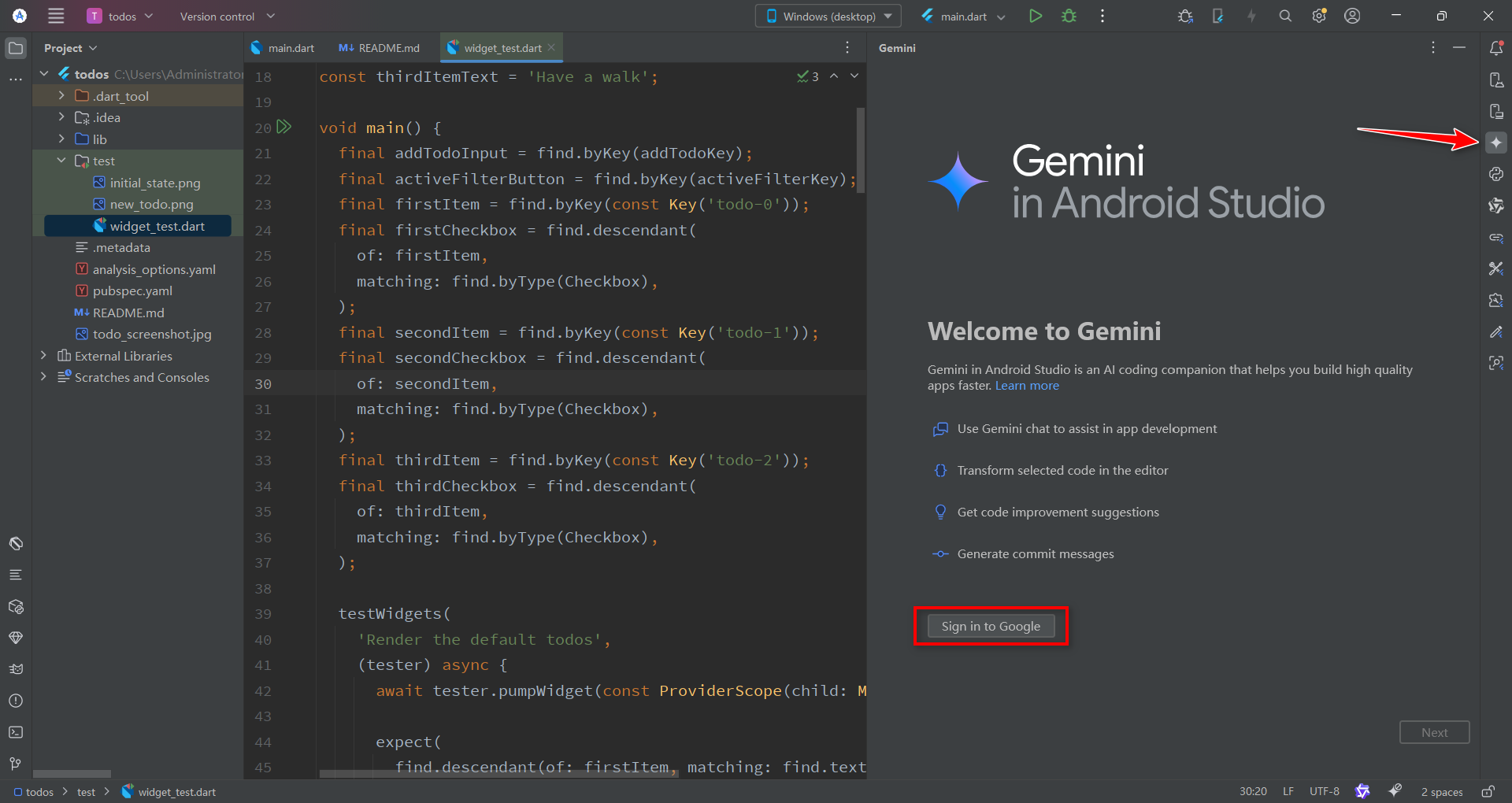Run main.dart with the green play button
The width and height of the screenshot is (1512, 803).
1036,16
